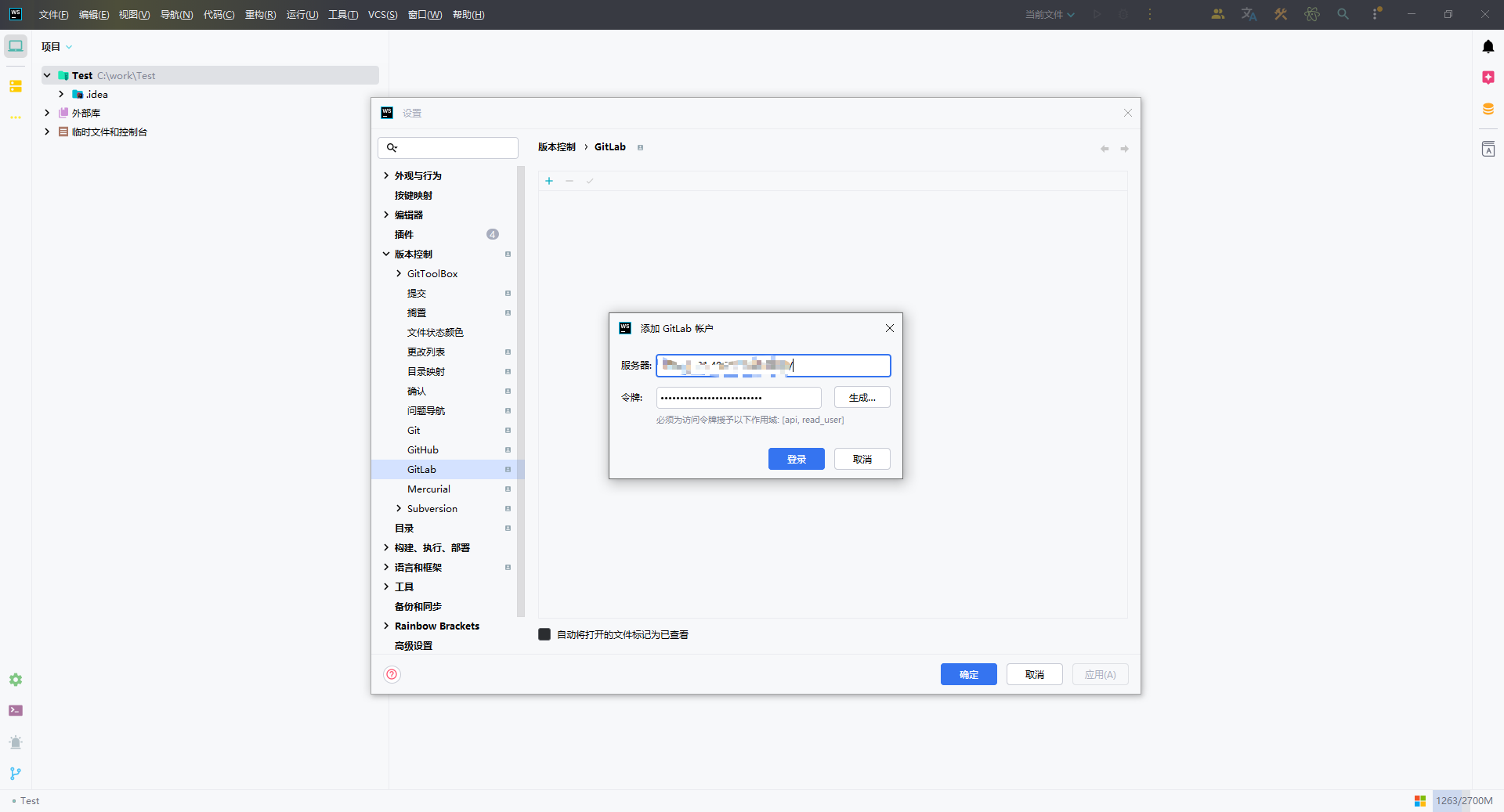The width and height of the screenshot is (1504, 812).
Task: Click the Translate icon in title bar
Action: coord(1249,14)
